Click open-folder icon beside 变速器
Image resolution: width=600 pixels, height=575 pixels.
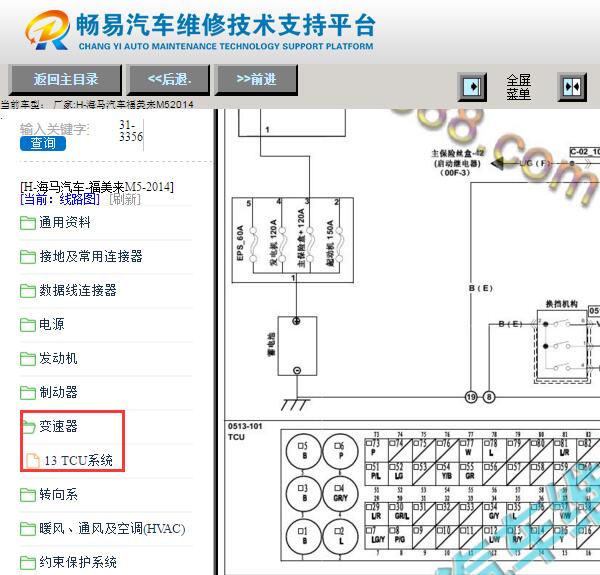point(29,427)
